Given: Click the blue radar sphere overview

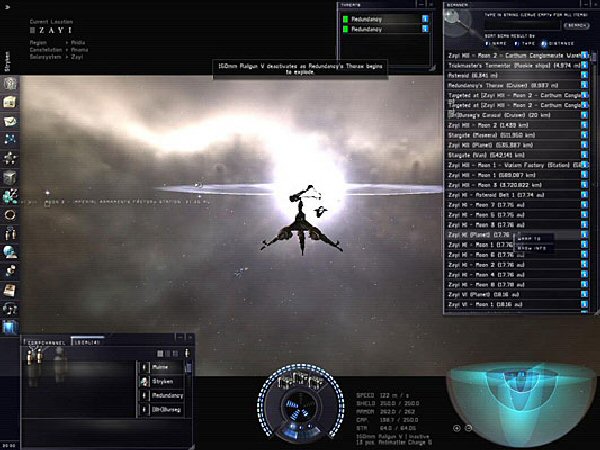Looking at the screenshot, I should click(522, 404).
